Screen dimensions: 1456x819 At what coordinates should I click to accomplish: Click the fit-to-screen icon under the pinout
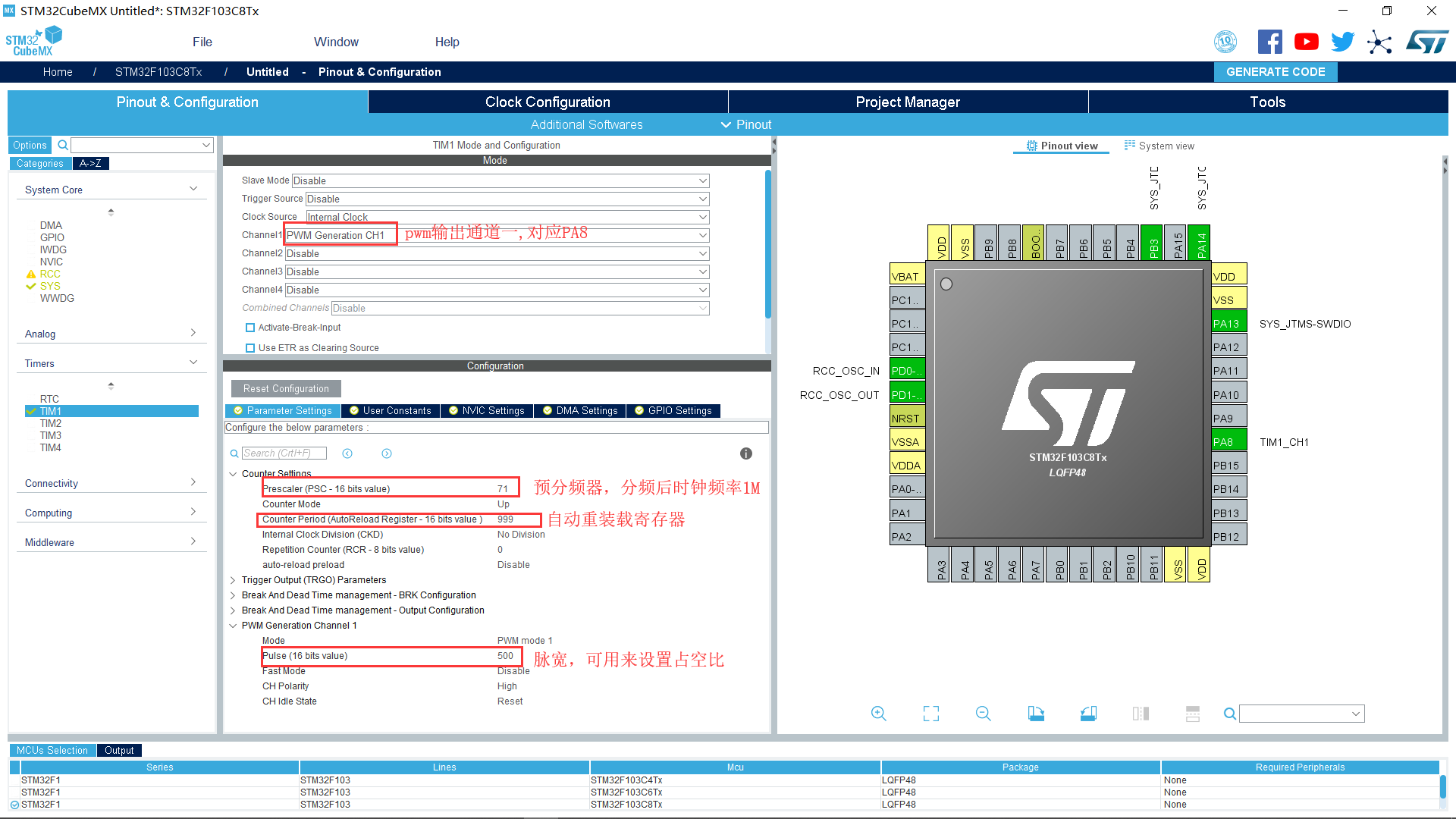(x=930, y=714)
